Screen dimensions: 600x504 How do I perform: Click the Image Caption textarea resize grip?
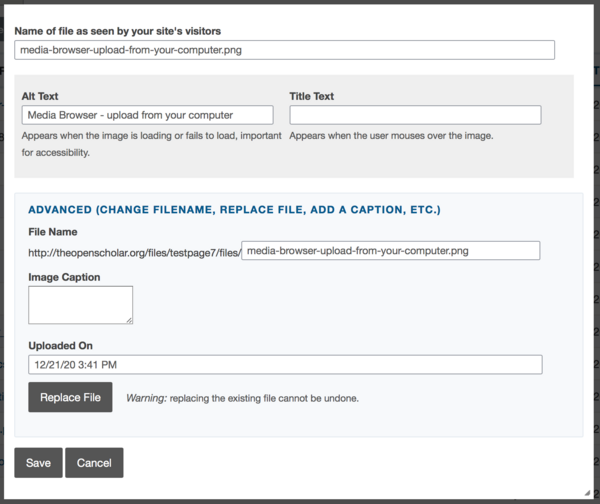click(x=129, y=320)
